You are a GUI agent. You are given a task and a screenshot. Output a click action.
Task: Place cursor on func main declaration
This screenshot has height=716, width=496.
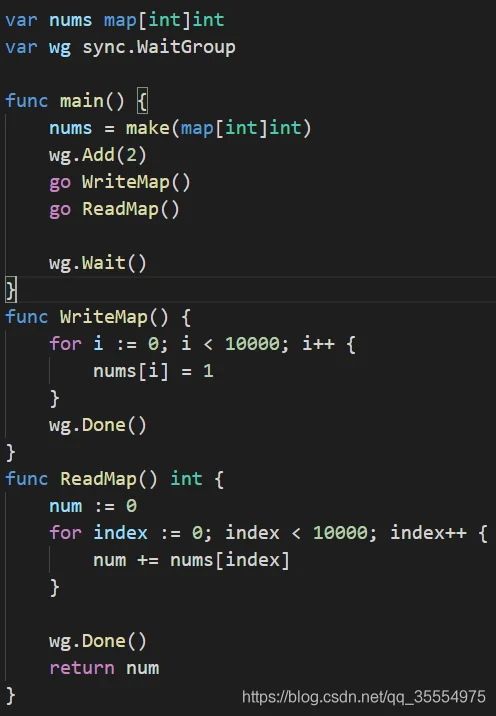(64, 100)
